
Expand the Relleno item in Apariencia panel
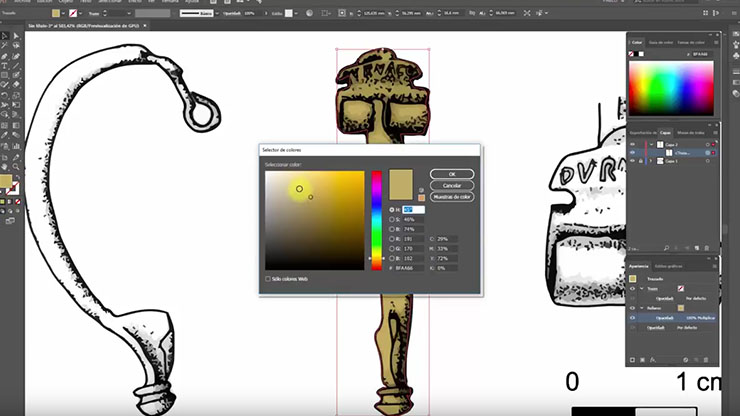[x=642, y=307]
